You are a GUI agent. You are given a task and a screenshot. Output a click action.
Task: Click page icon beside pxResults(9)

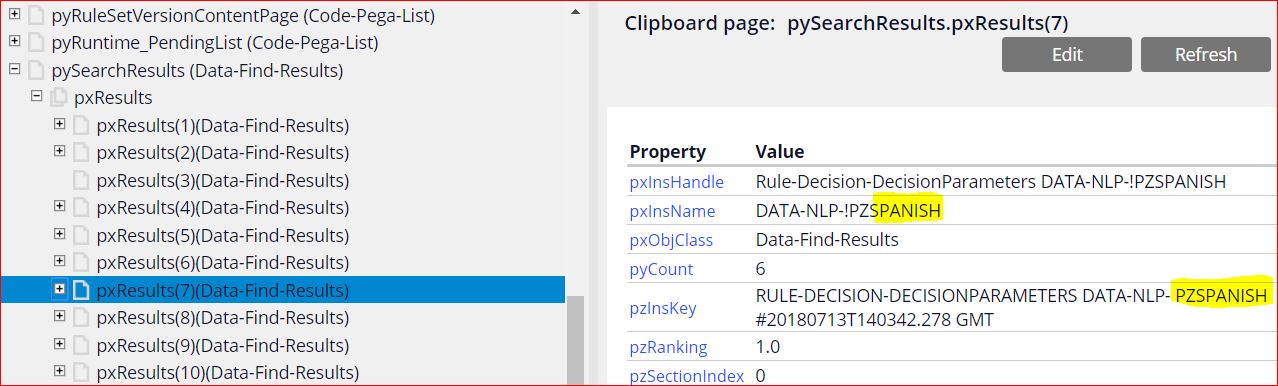pyautogui.click(x=81, y=346)
